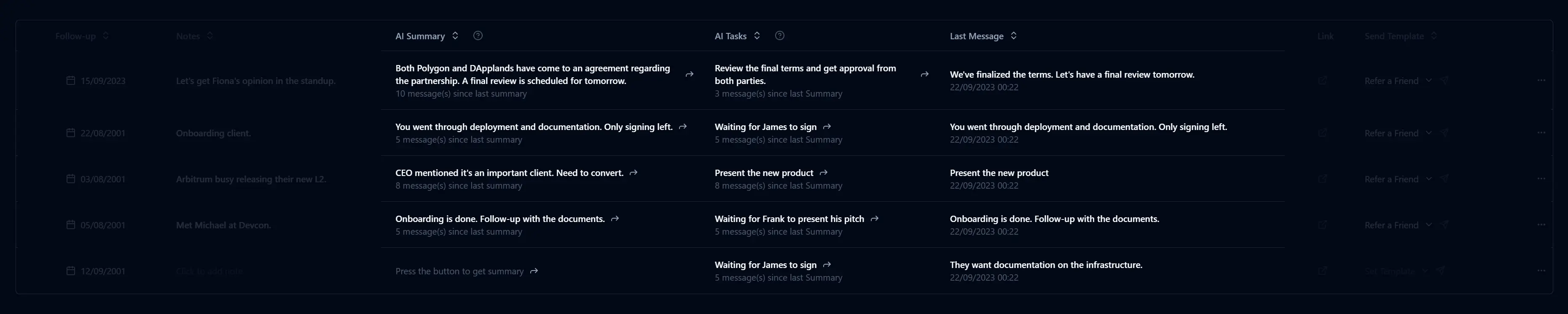This screenshot has width=1568, height=314.
Task: Sort the Follow-up column header
Action: (x=105, y=35)
